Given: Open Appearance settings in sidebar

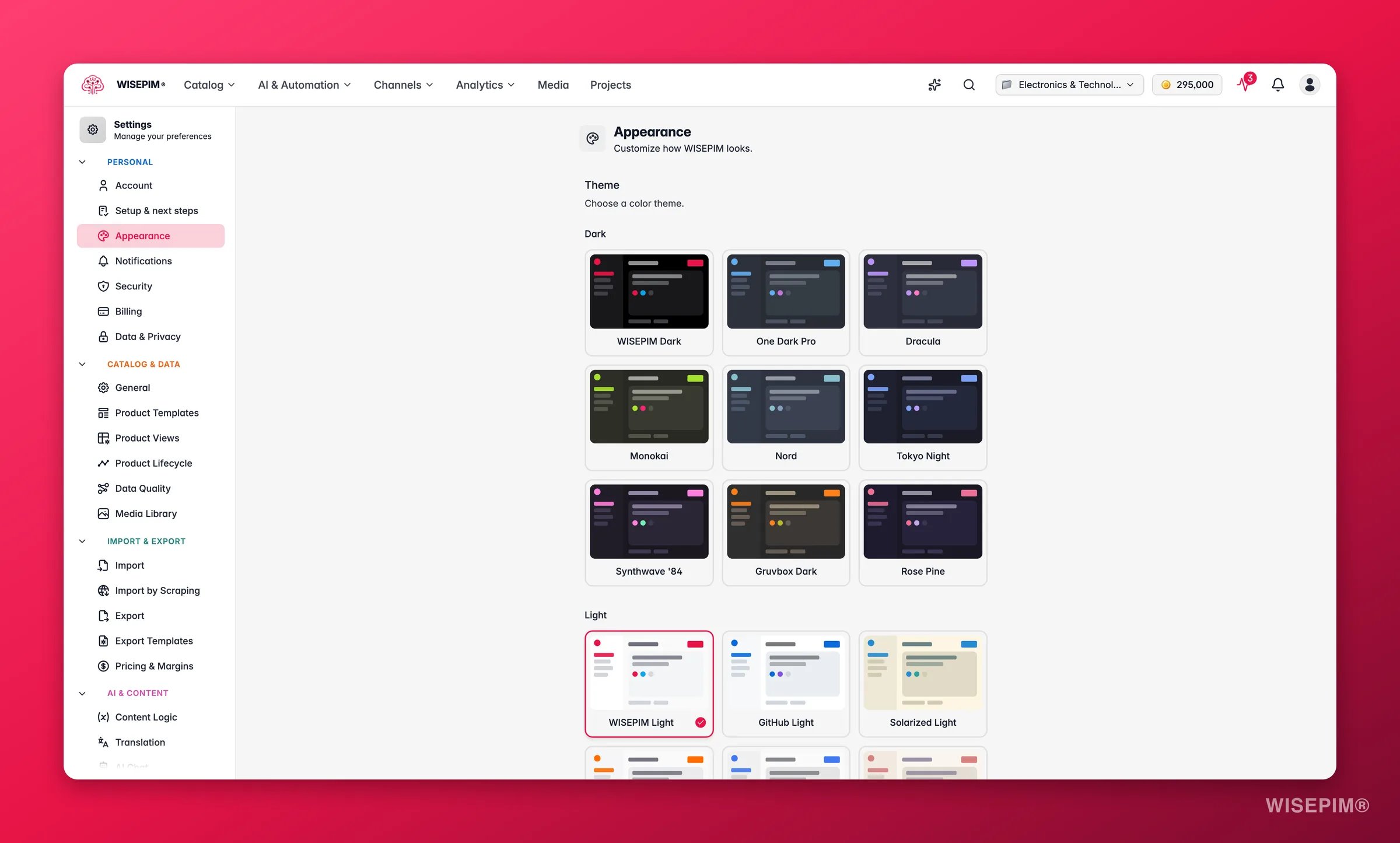Looking at the screenshot, I should pyautogui.click(x=150, y=236).
